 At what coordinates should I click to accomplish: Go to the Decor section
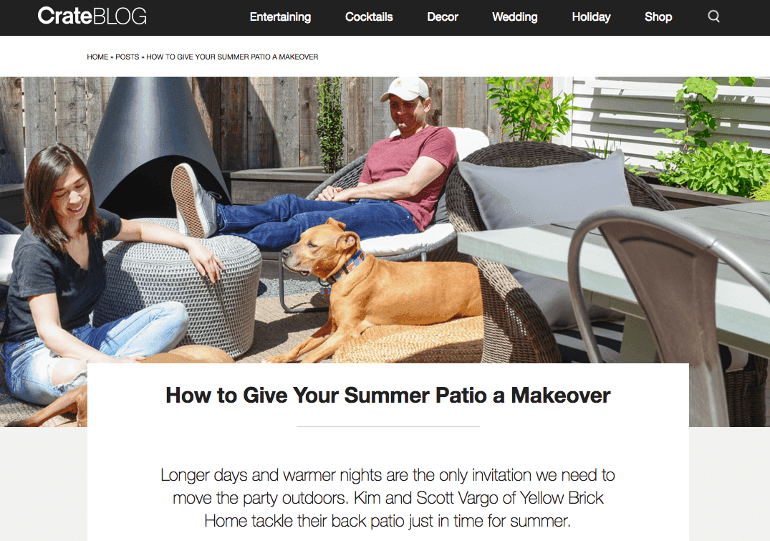click(x=442, y=17)
